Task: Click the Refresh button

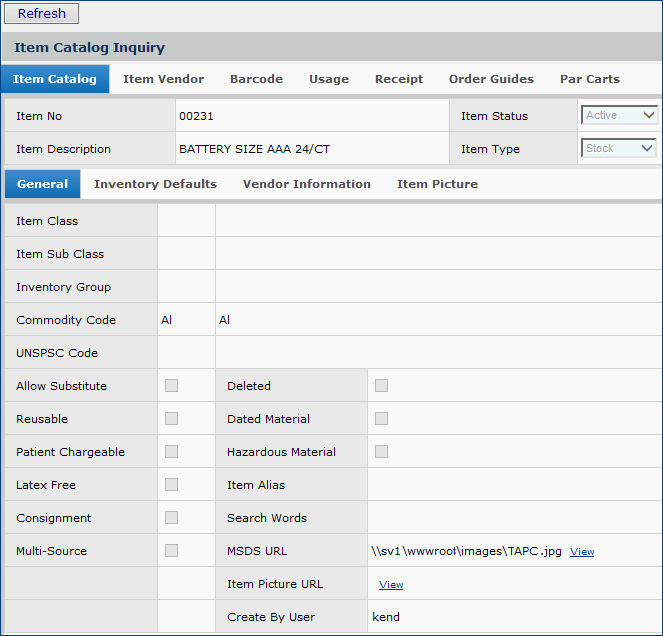Action: 42,14
